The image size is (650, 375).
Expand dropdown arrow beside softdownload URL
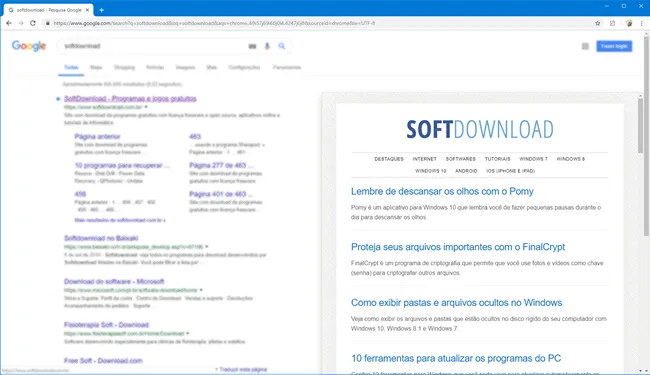[146, 107]
